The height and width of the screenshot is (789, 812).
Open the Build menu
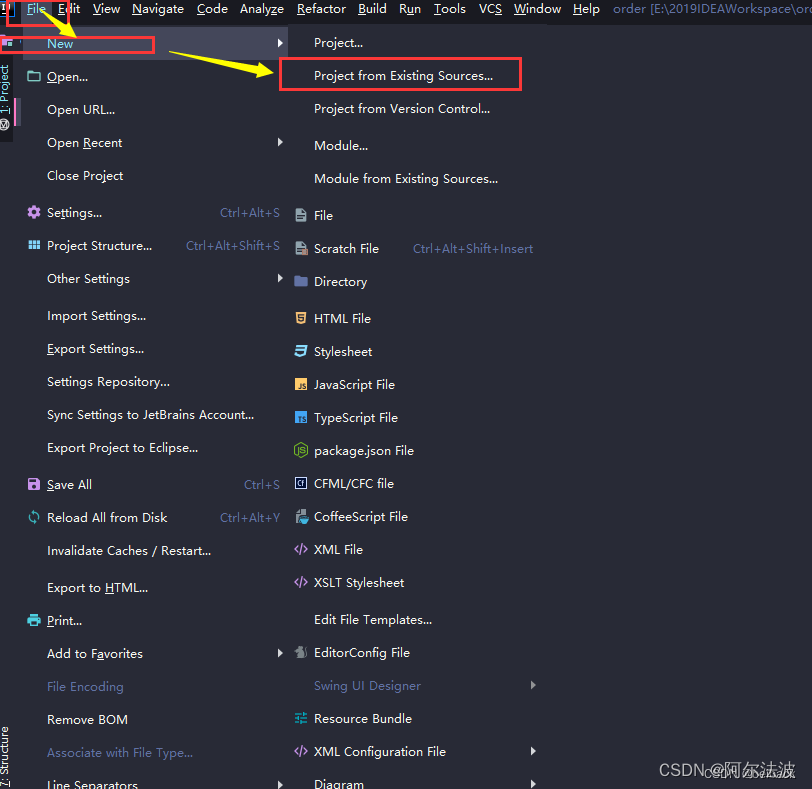pyautogui.click(x=372, y=9)
